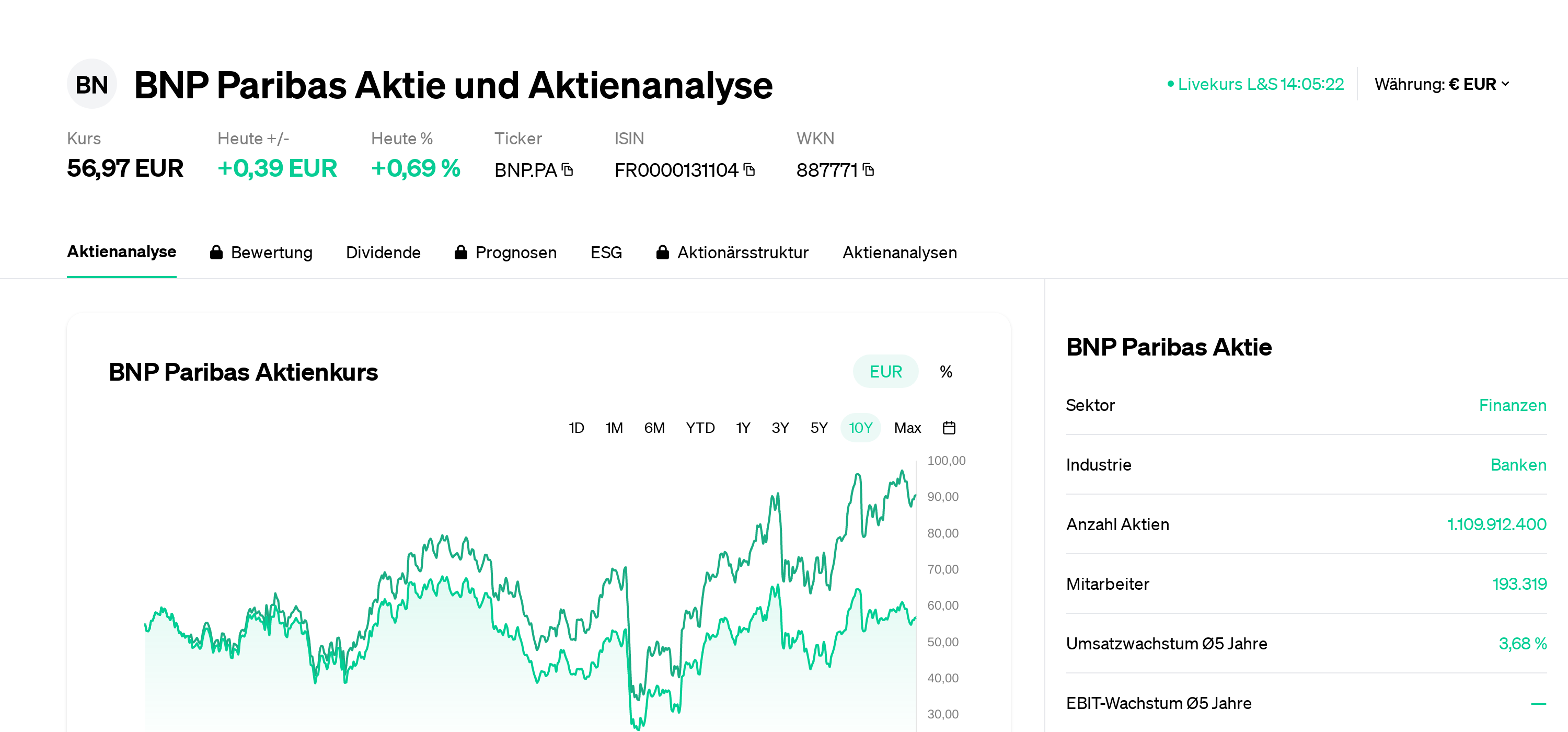Click the BN company logo
This screenshot has width=1568, height=732.
(91, 85)
